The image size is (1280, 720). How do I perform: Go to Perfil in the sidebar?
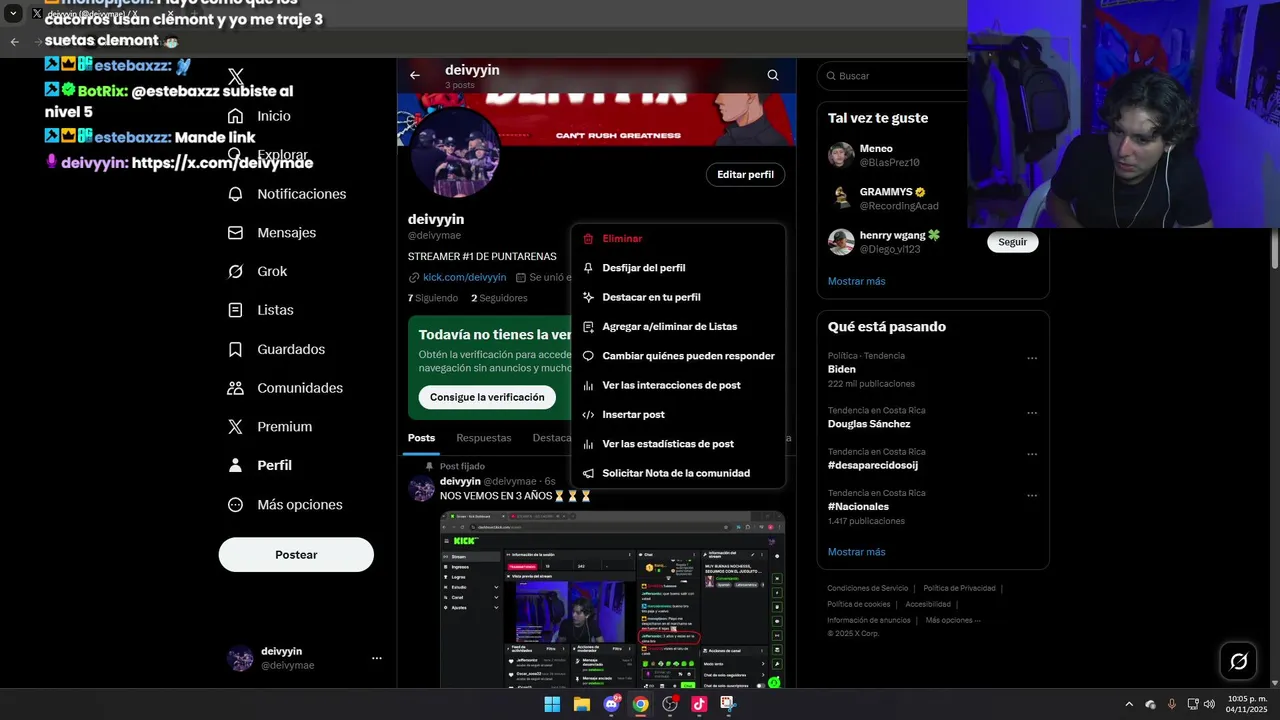(260, 465)
